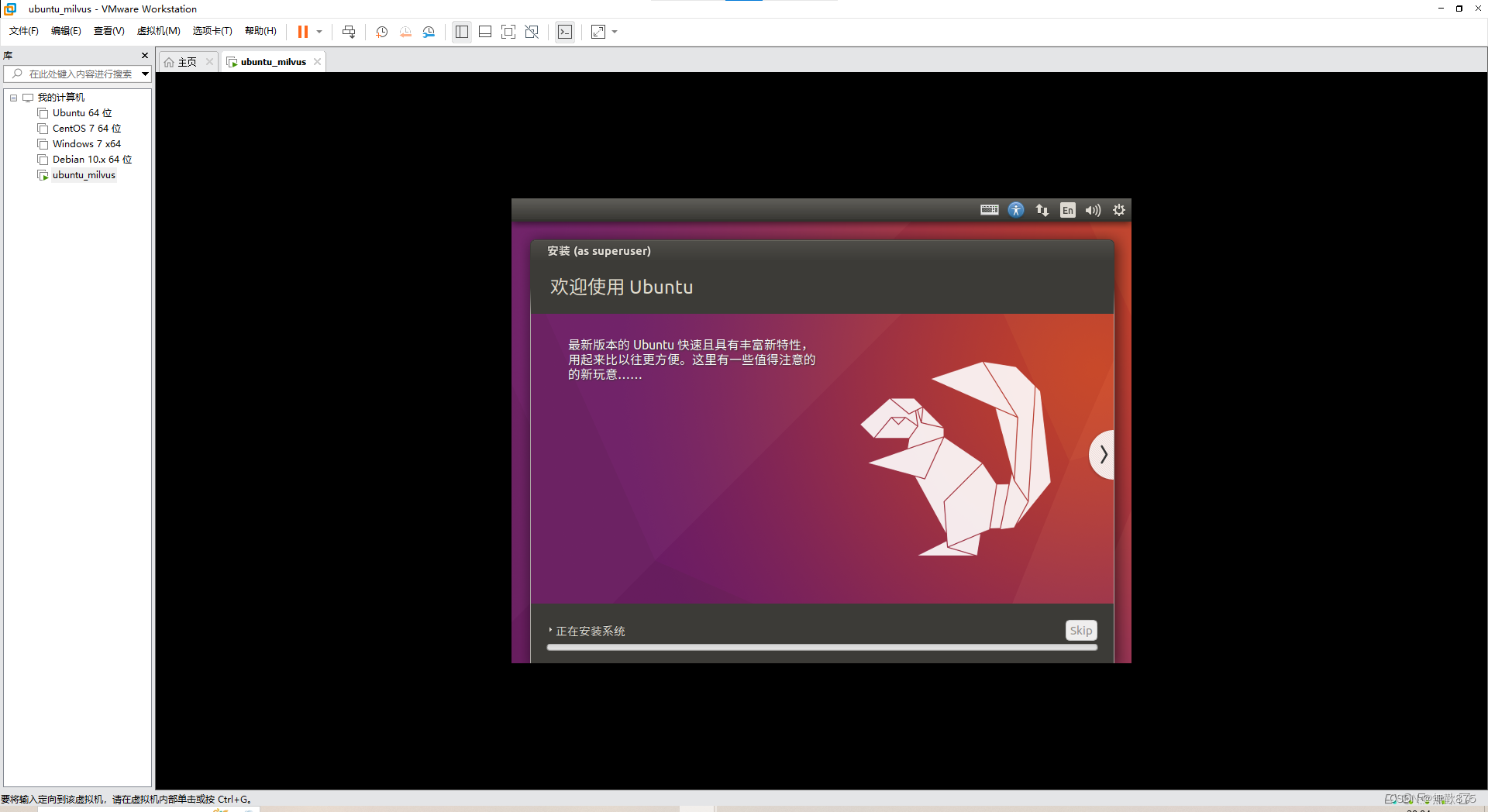The image size is (1488, 812).
Task: Click the 欢迎使用 Ubuntu heading
Action: tap(622, 287)
